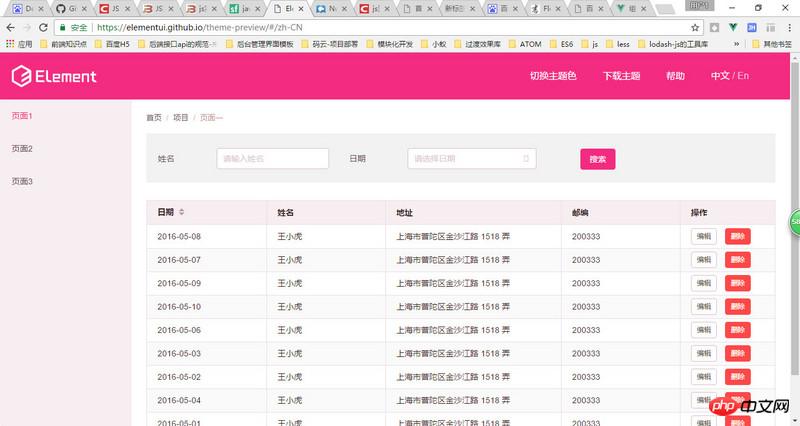This screenshot has width=800, height=426.
Task: Open the Chrome three-dot menu
Action: [x=788, y=27]
